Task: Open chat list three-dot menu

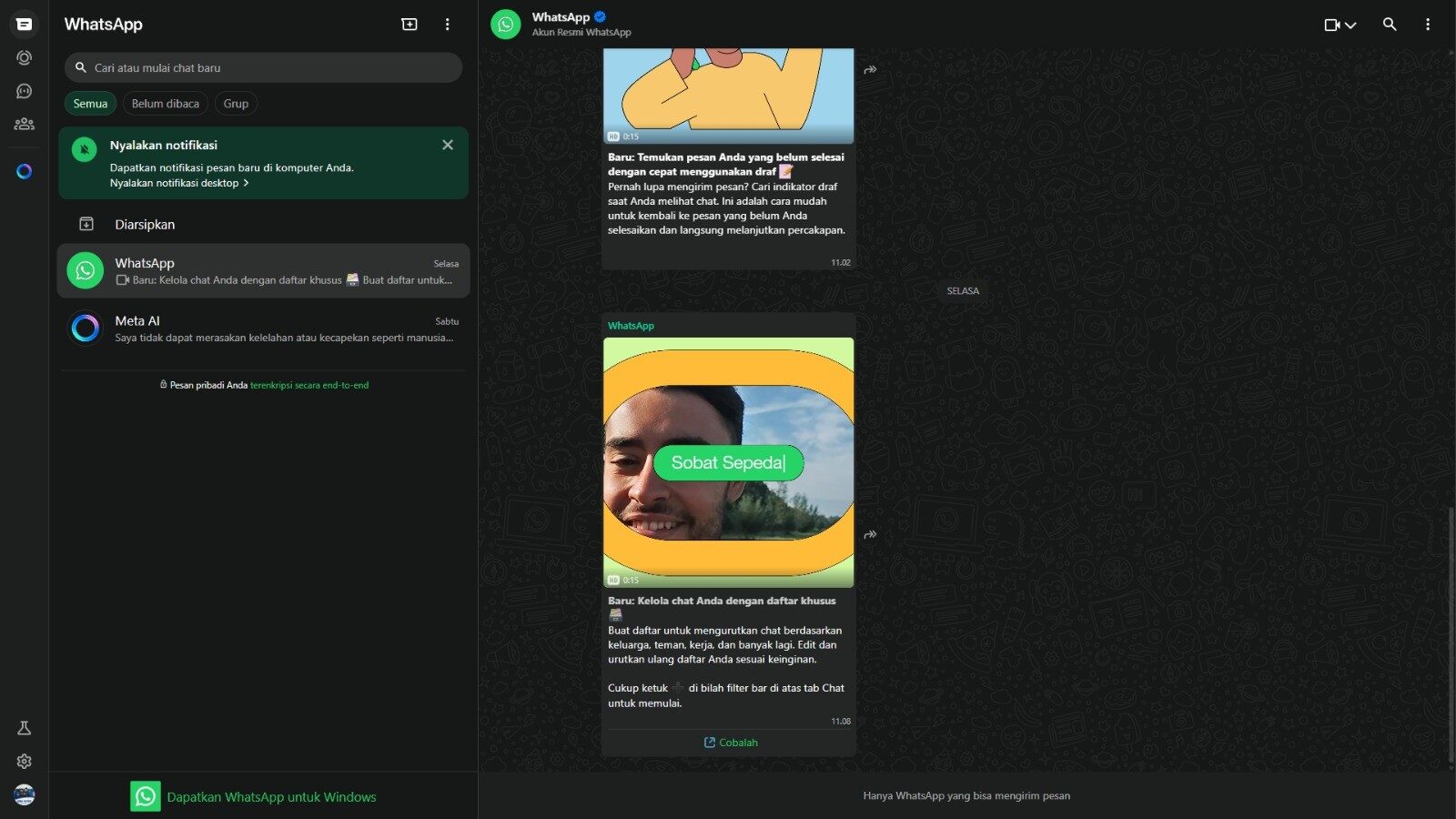Action: pos(447,25)
